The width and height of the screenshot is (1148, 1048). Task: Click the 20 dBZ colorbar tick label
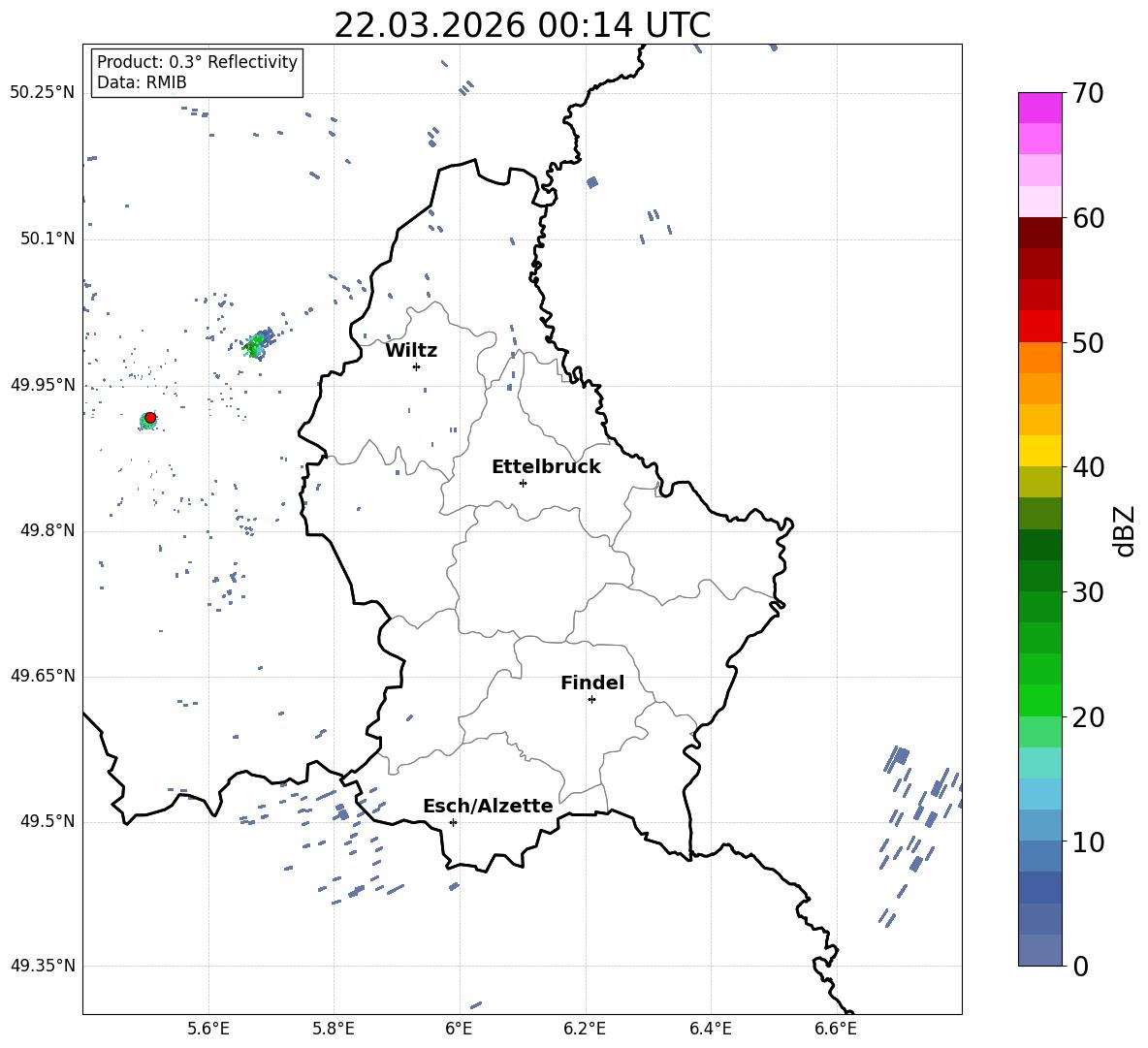click(1088, 717)
